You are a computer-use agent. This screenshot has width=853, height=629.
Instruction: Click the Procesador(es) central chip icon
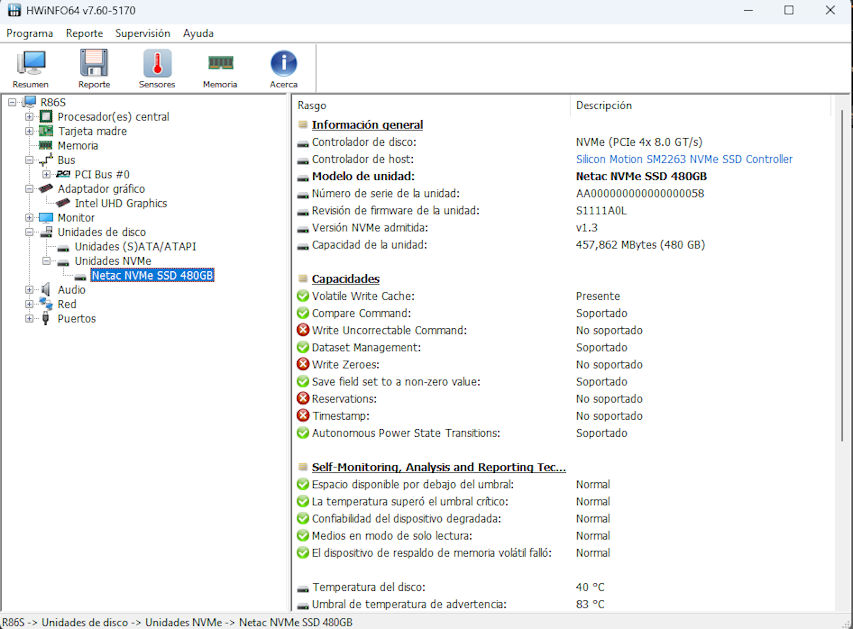pyautogui.click(x=46, y=116)
